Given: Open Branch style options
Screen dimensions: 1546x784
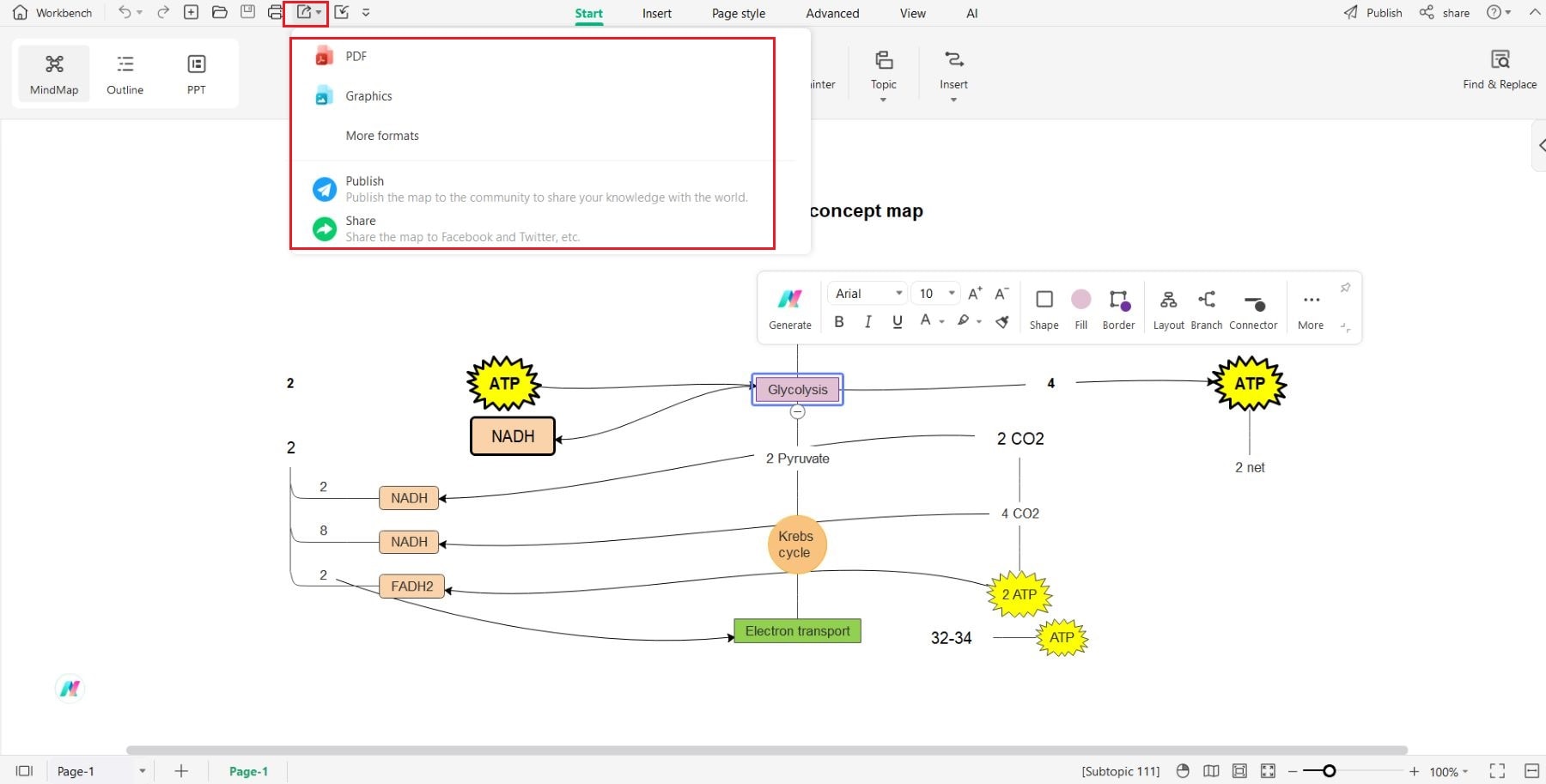Looking at the screenshot, I should coord(1207,309).
